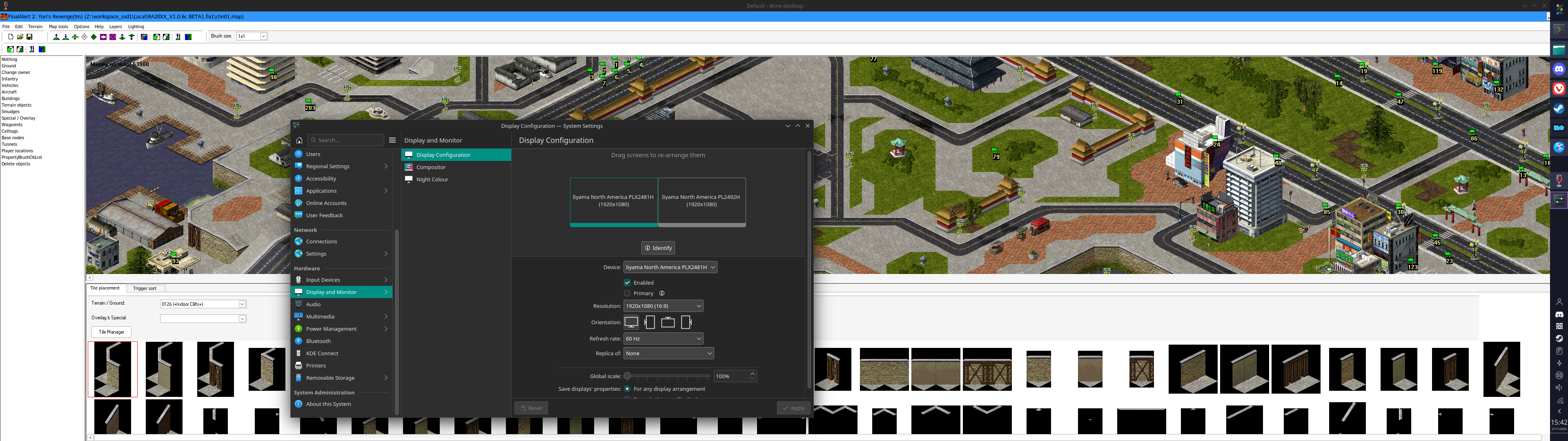This screenshot has width=1568, height=441.
Task: Select the Iiyama PL2492H screen box
Action: [x=702, y=202]
